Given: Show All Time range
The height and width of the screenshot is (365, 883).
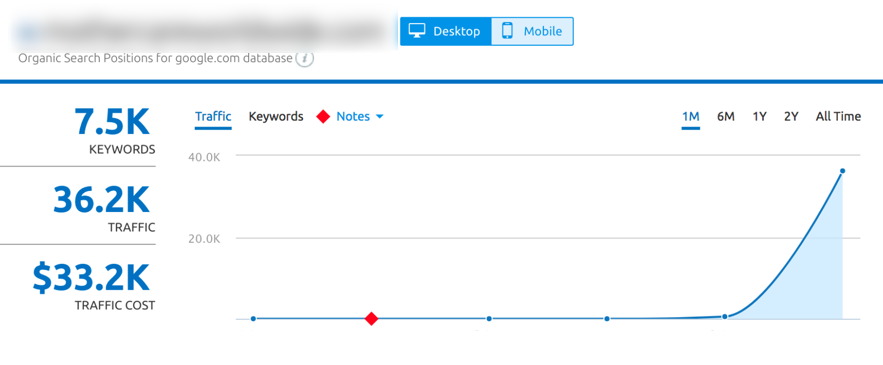Looking at the screenshot, I should pyautogui.click(x=838, y=117).
